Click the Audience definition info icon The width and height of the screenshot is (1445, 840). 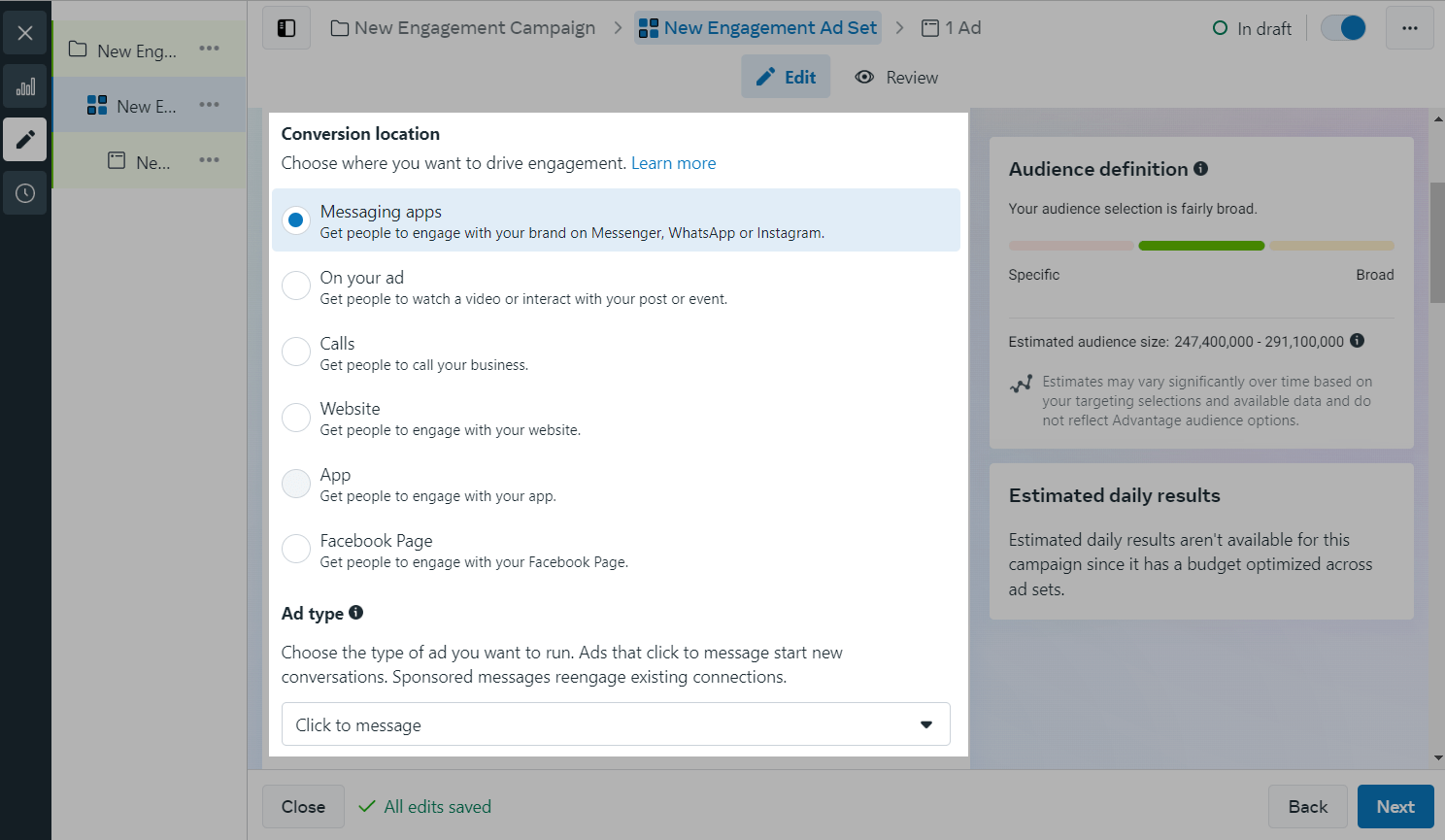[1201, 169]
